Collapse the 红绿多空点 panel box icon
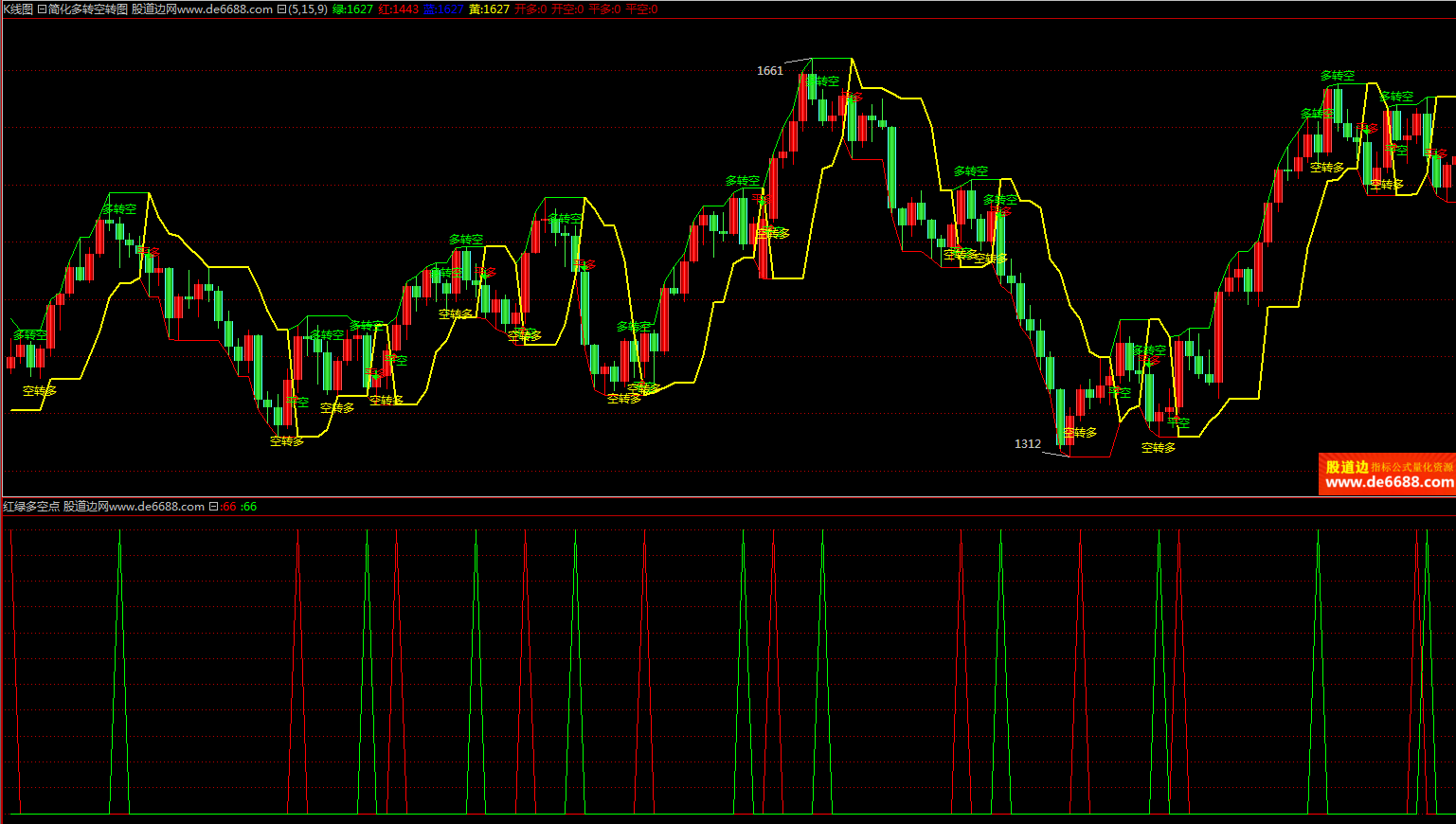1456x824 pixels. point(213,507)
